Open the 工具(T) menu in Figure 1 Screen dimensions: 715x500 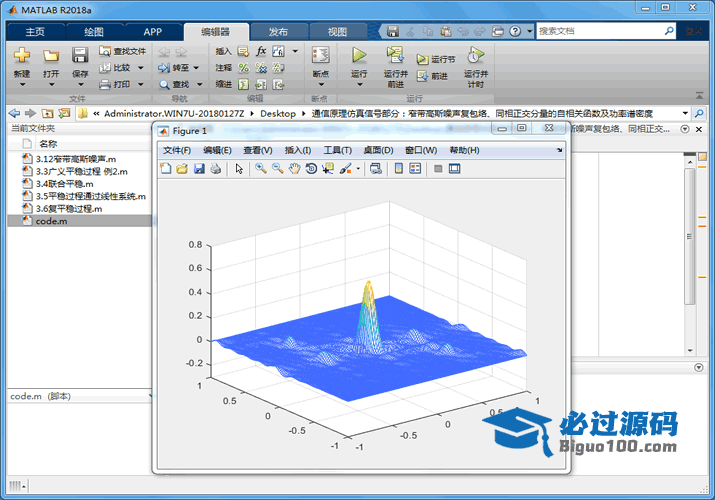pyautogui.click(x=337, y=150)
